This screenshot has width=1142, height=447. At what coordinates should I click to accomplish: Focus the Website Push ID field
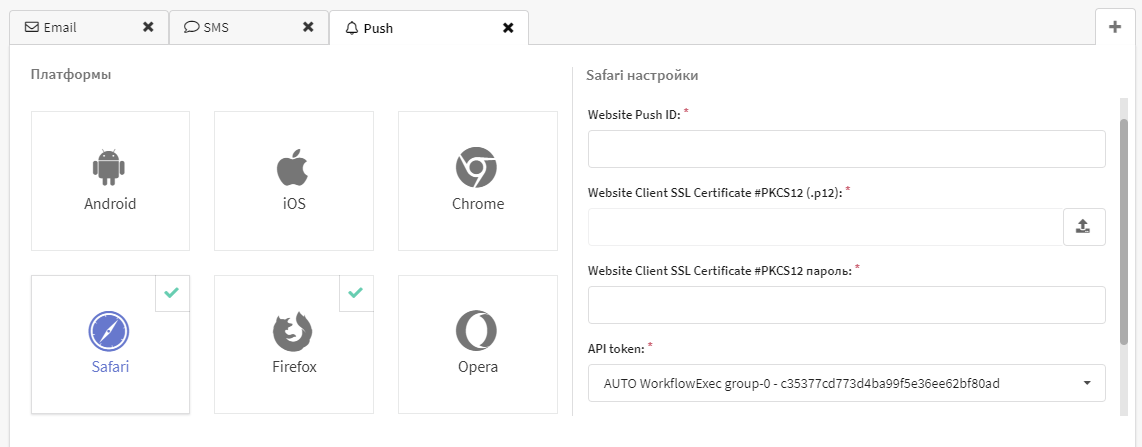click(x=847, y=149)
